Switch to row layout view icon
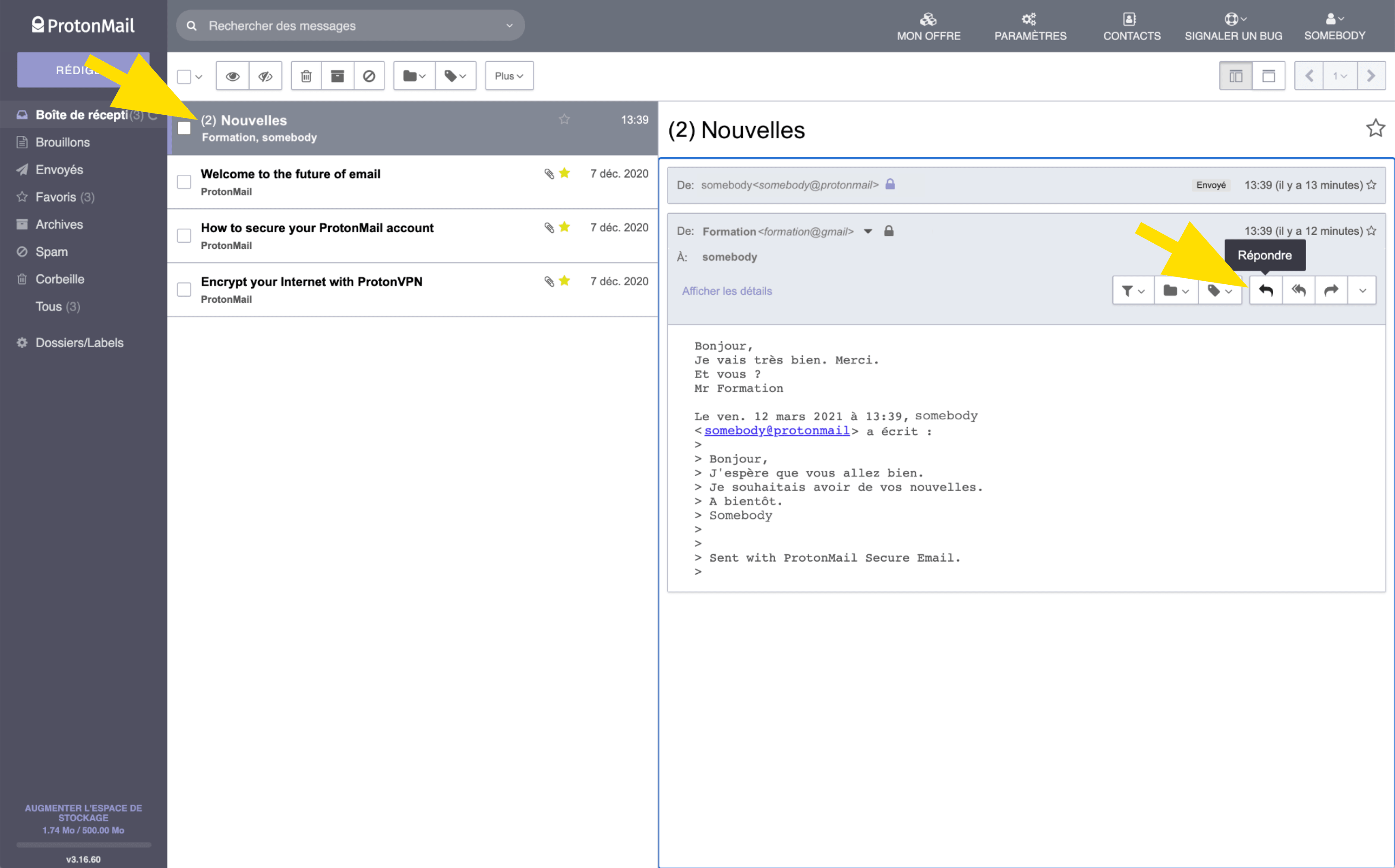 1269,76
